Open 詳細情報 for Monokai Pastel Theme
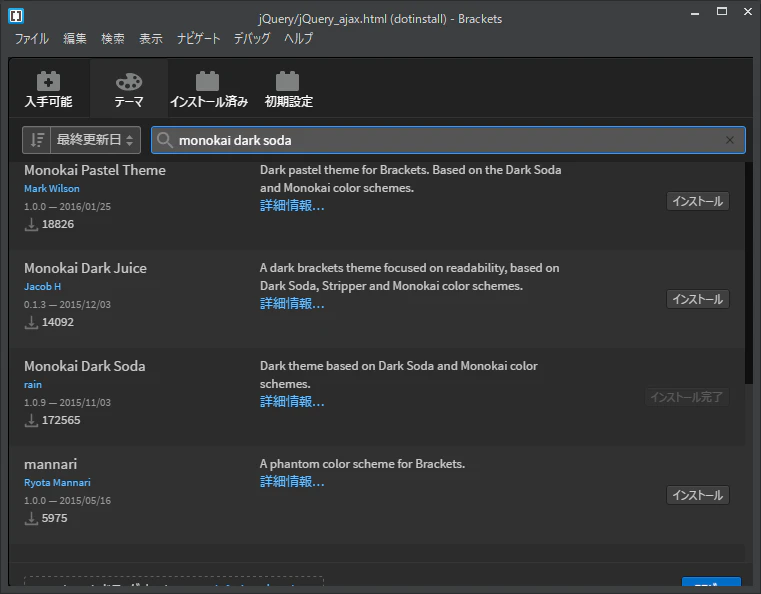This screenshot has width=761, height=594. (x=292, y=206)
